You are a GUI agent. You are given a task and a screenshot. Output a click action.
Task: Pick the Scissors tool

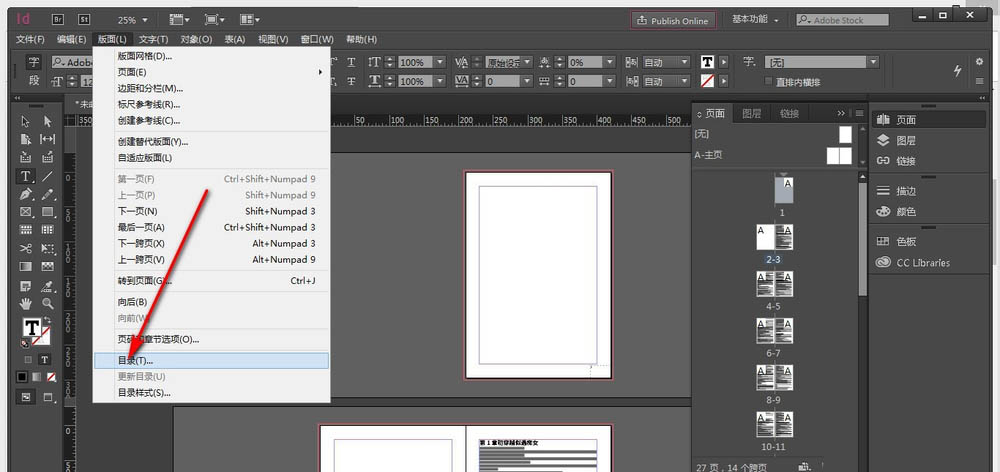pyautogui.click(x=26, y=248)
